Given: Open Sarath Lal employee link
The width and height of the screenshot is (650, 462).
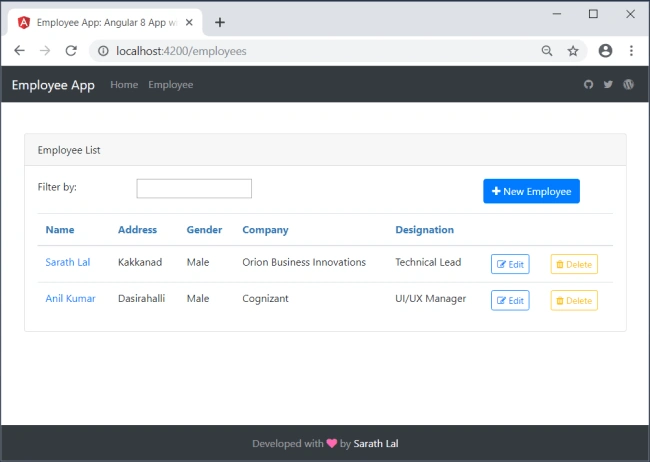Looking at the screenshot, I should pos(68,262).
